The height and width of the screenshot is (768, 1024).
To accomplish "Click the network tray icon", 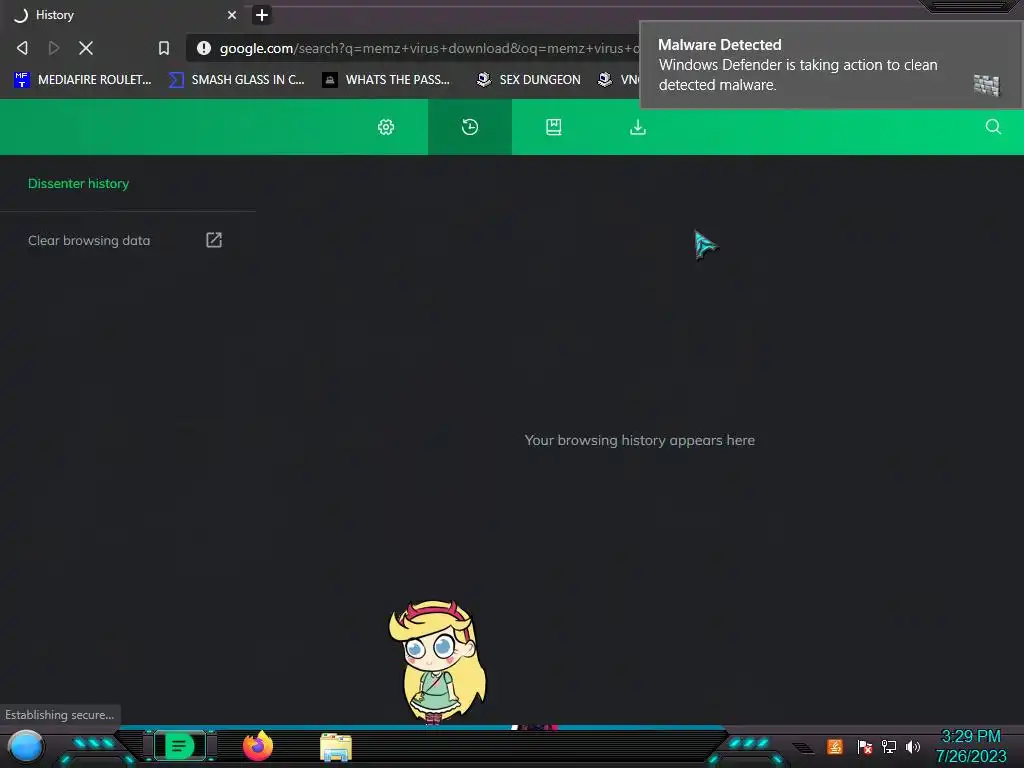I will [889, 746].
